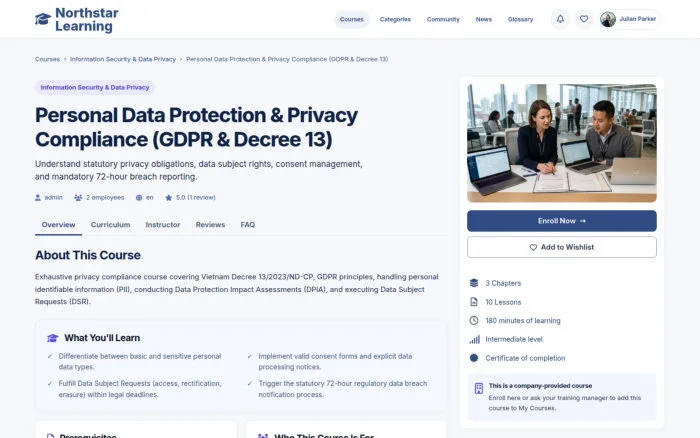700x438 pixels.
Task: Switch to the Instructor tab
Action: pos(162,225)
